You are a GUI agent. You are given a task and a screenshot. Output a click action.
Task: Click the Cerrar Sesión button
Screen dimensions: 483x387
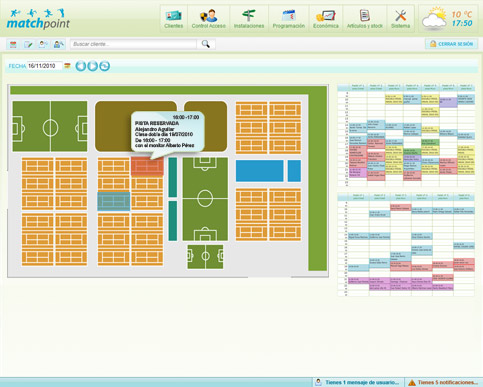(x=451, y=44)
